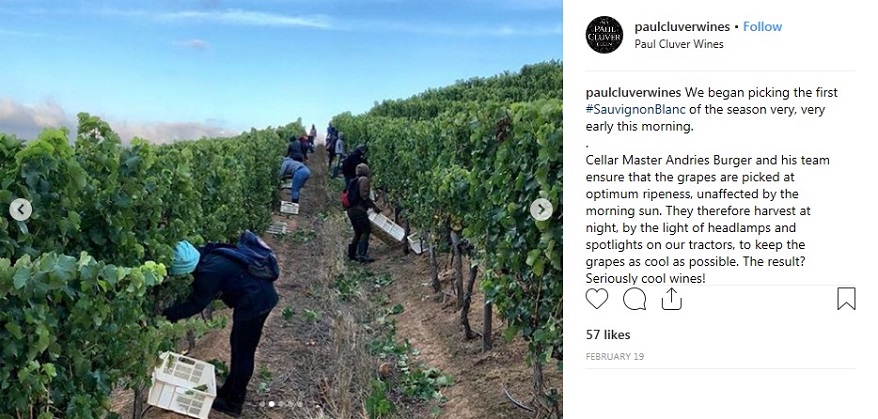The height and width of the screenshot is (419, 878).
Task: Open the paulcluverwines username in the header
Action: pos(682,26)
